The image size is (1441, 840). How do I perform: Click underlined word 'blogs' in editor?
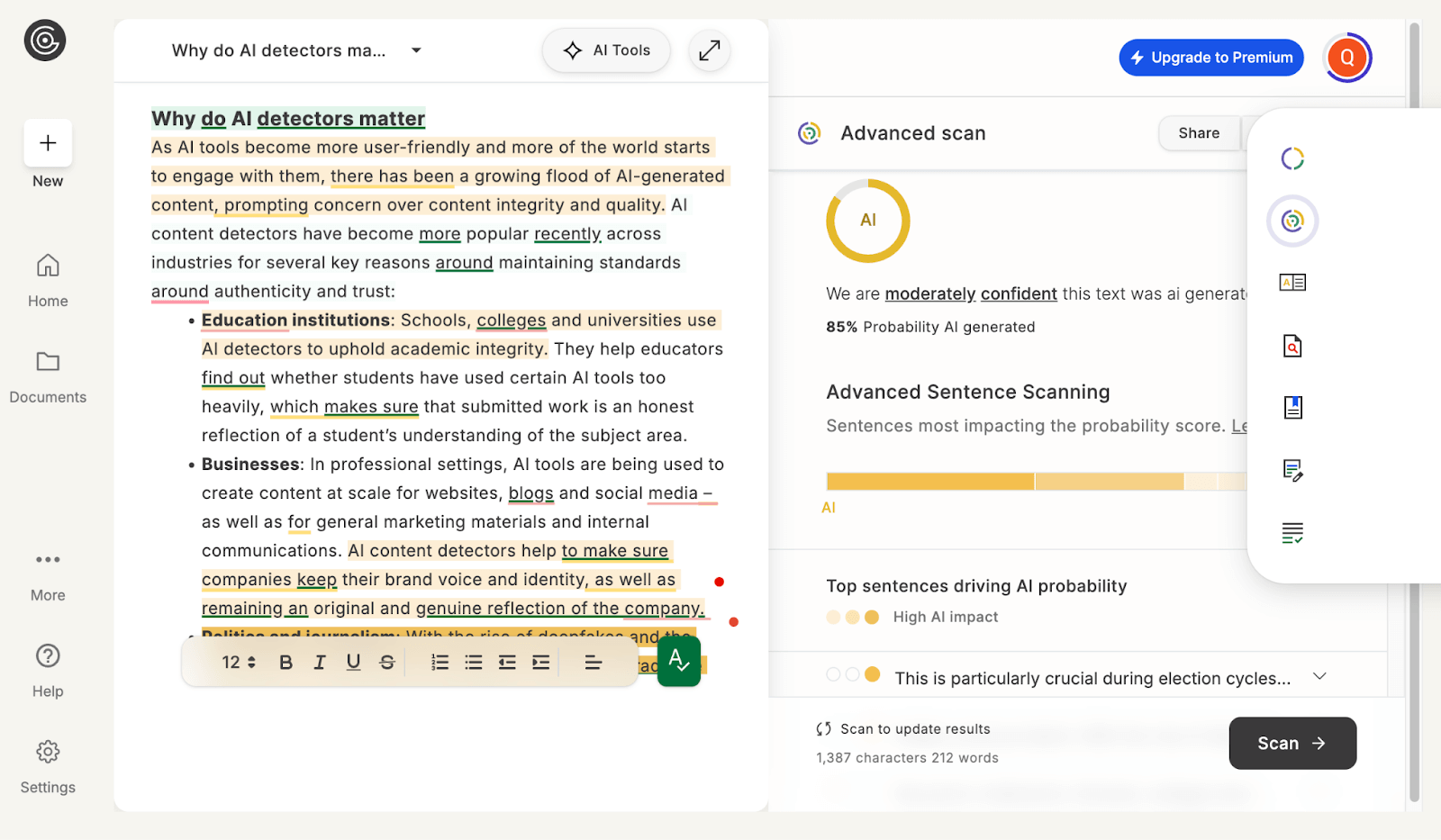531,493
